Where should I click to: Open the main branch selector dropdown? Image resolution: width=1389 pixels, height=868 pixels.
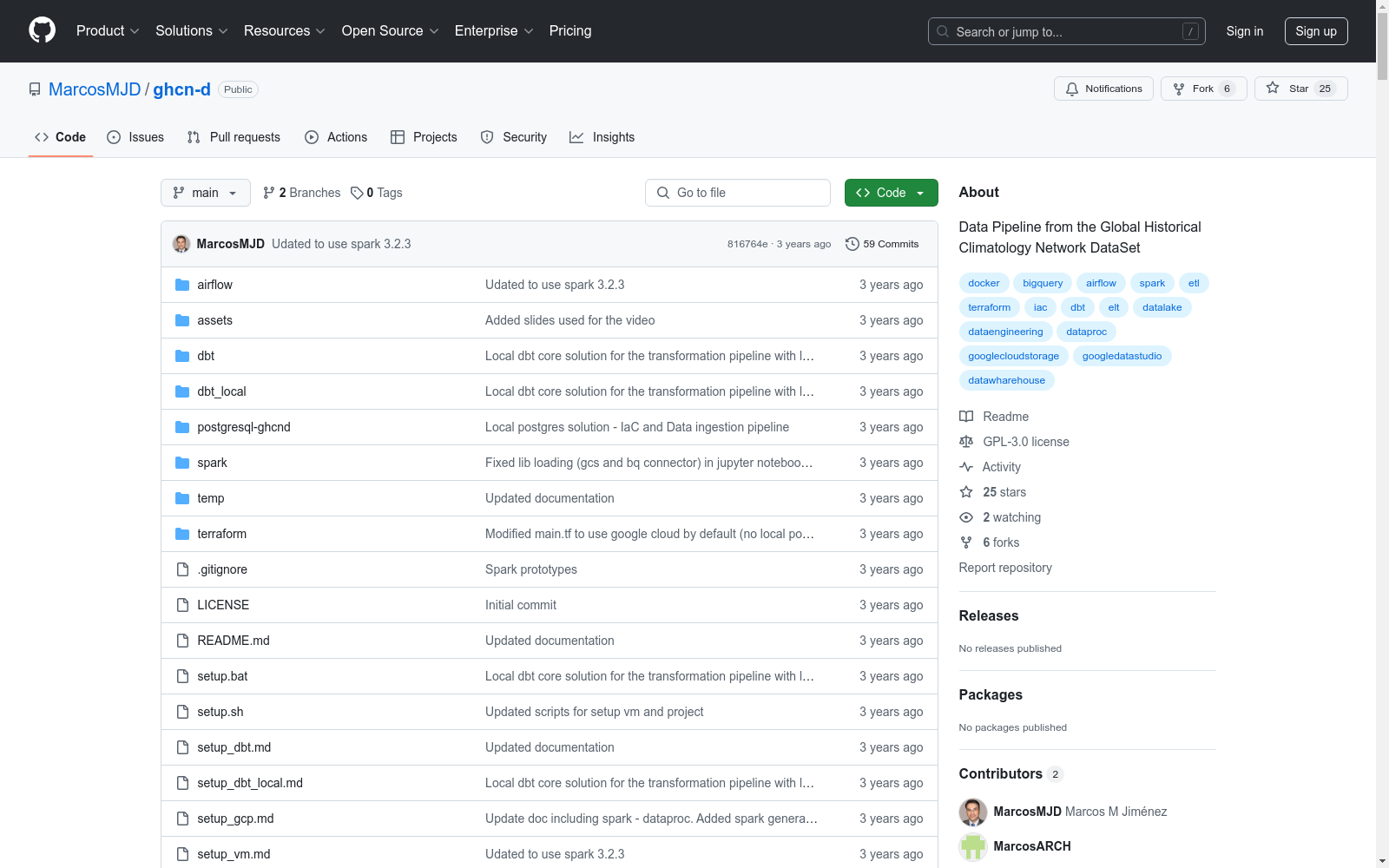206,193
